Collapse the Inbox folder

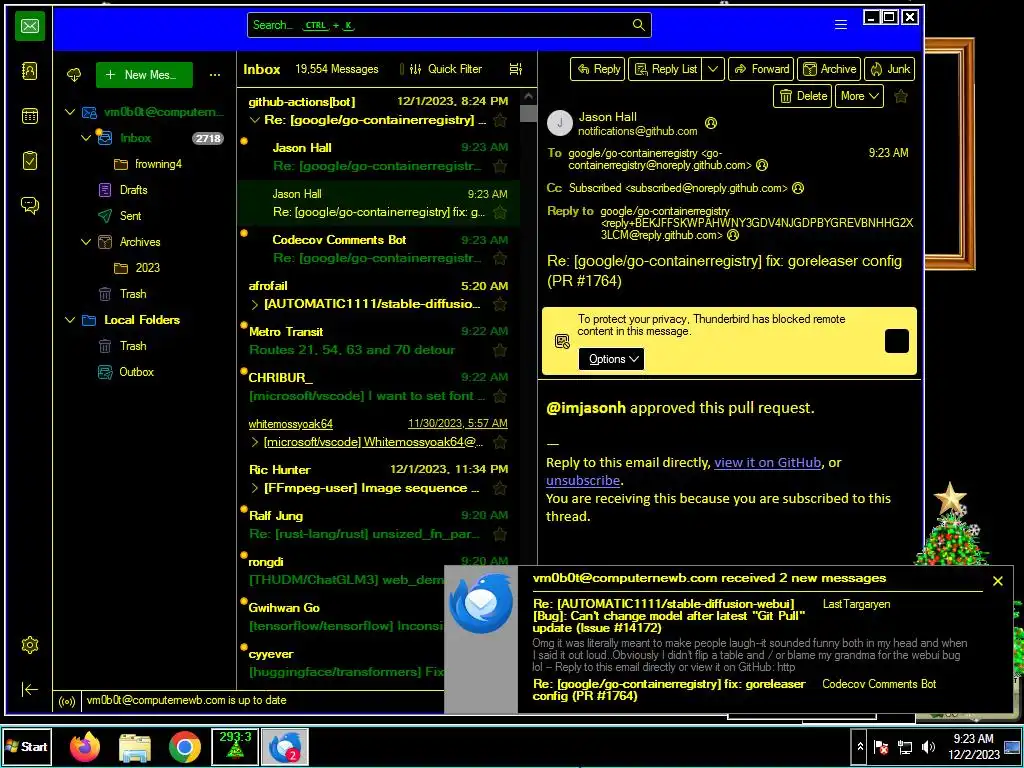[x=86, y=138]
